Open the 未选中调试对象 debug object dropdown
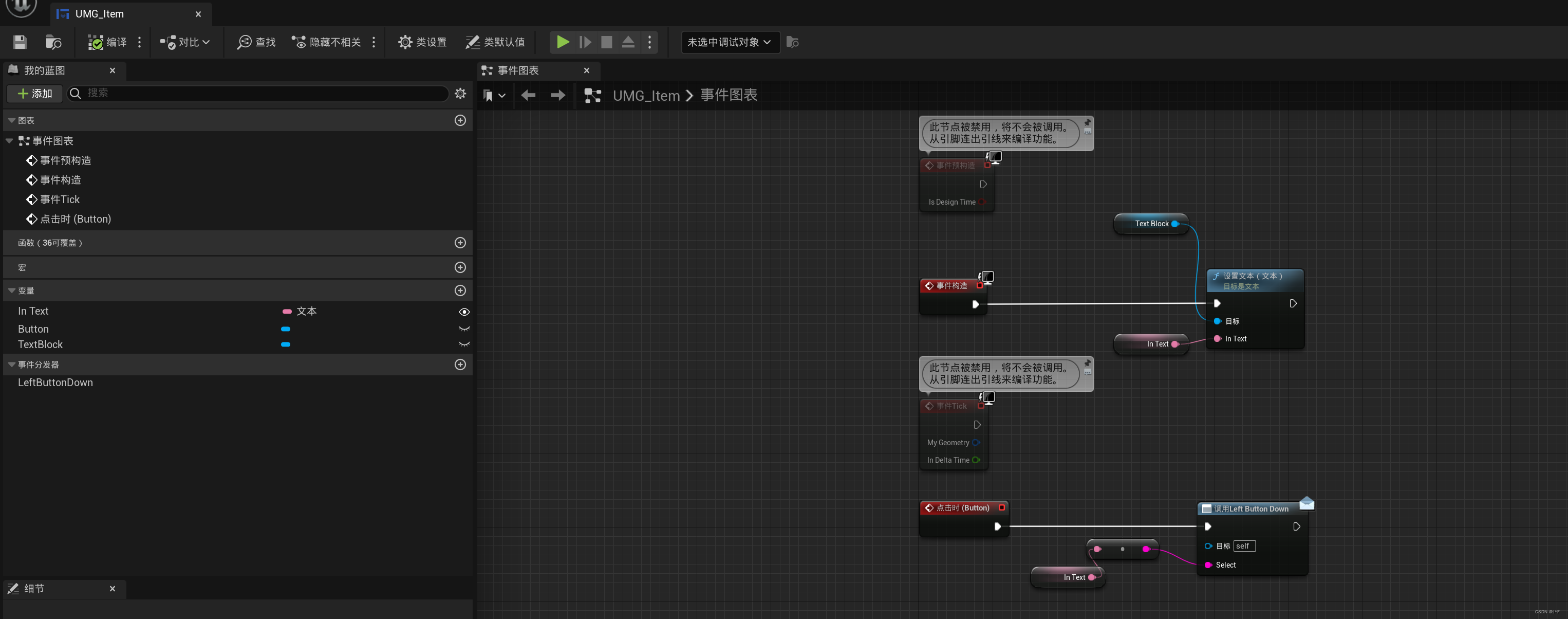1568x619 pixels. click(730, 42)
